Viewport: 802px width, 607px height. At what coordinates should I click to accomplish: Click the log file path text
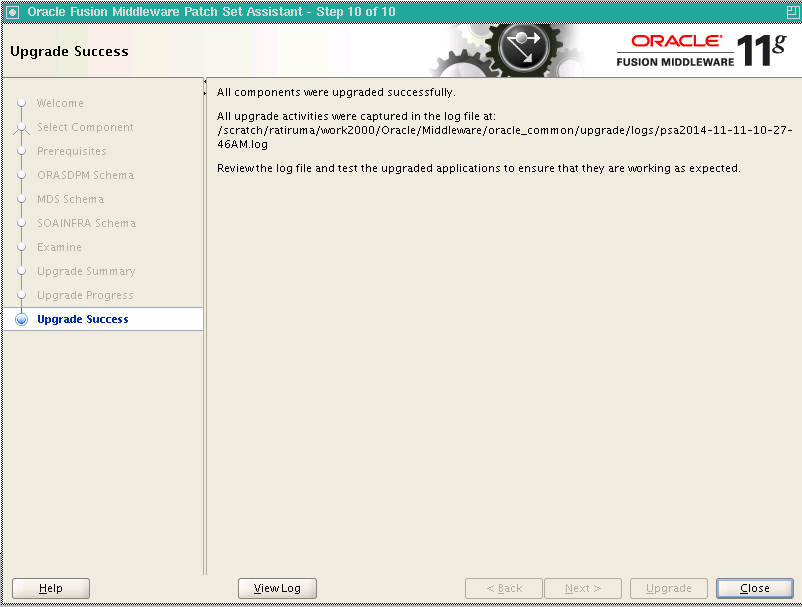coord(504,137)
